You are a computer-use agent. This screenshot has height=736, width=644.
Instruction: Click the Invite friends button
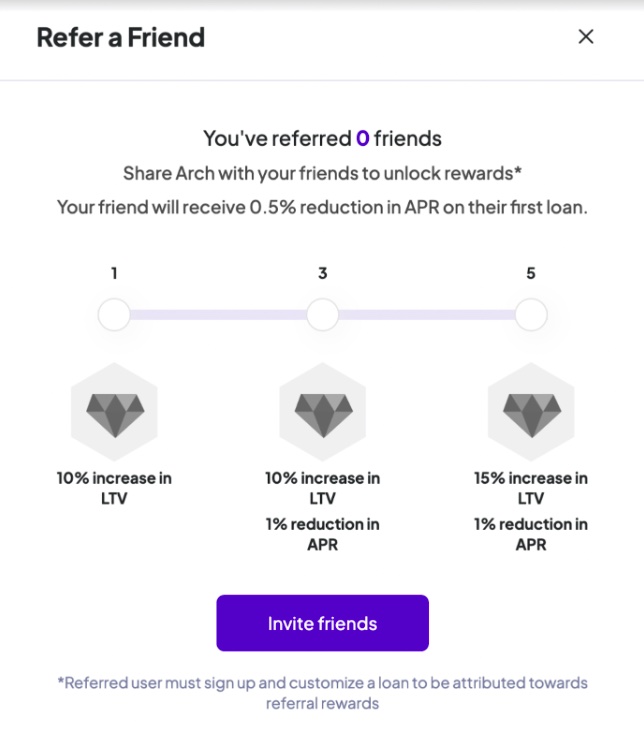[x=322, y=623]
